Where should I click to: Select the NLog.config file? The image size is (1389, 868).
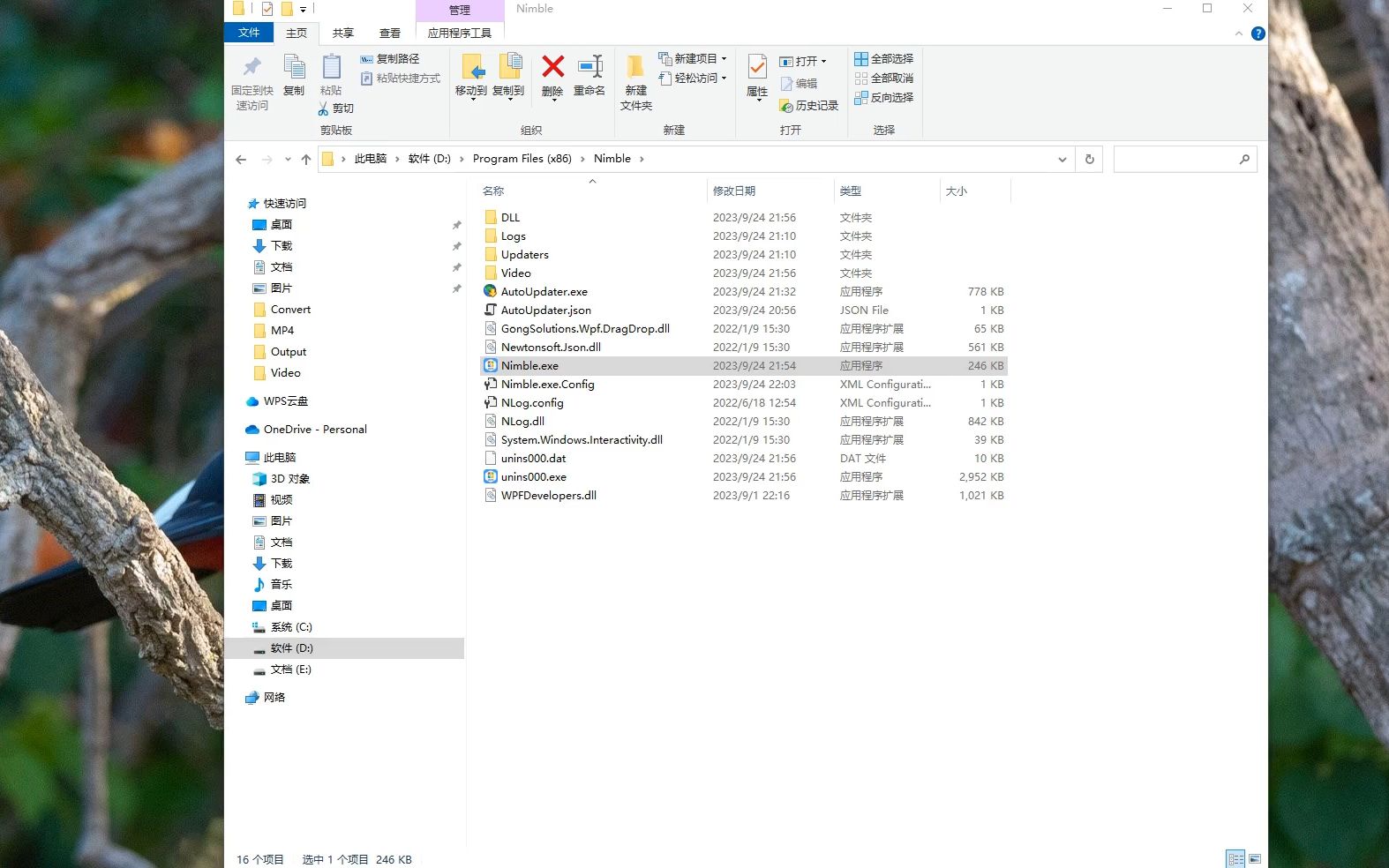[x=532, y=403]
